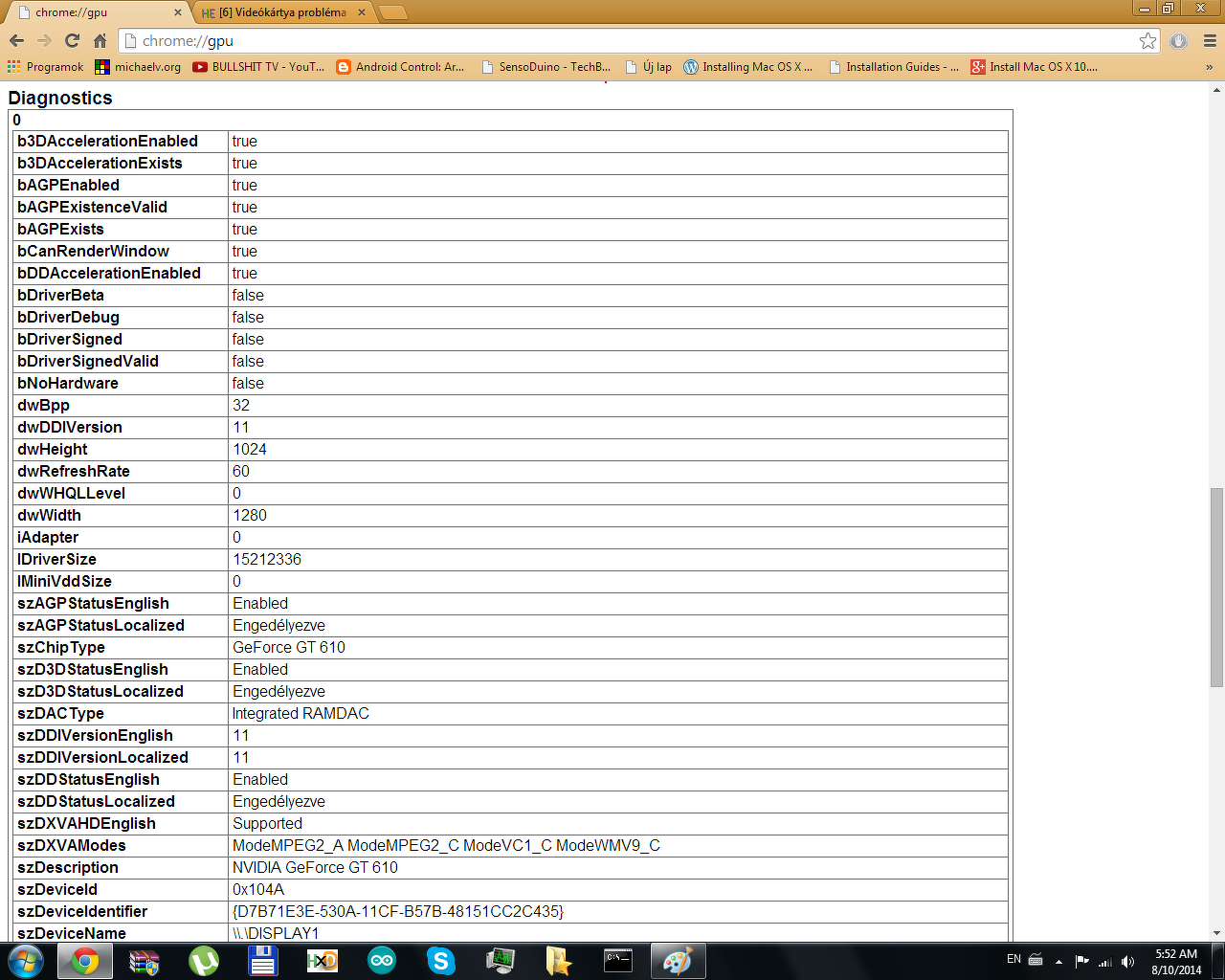Open the Installation Guides bookmark
Viewport: 1225px width, 980px height.
pos(894,67)
